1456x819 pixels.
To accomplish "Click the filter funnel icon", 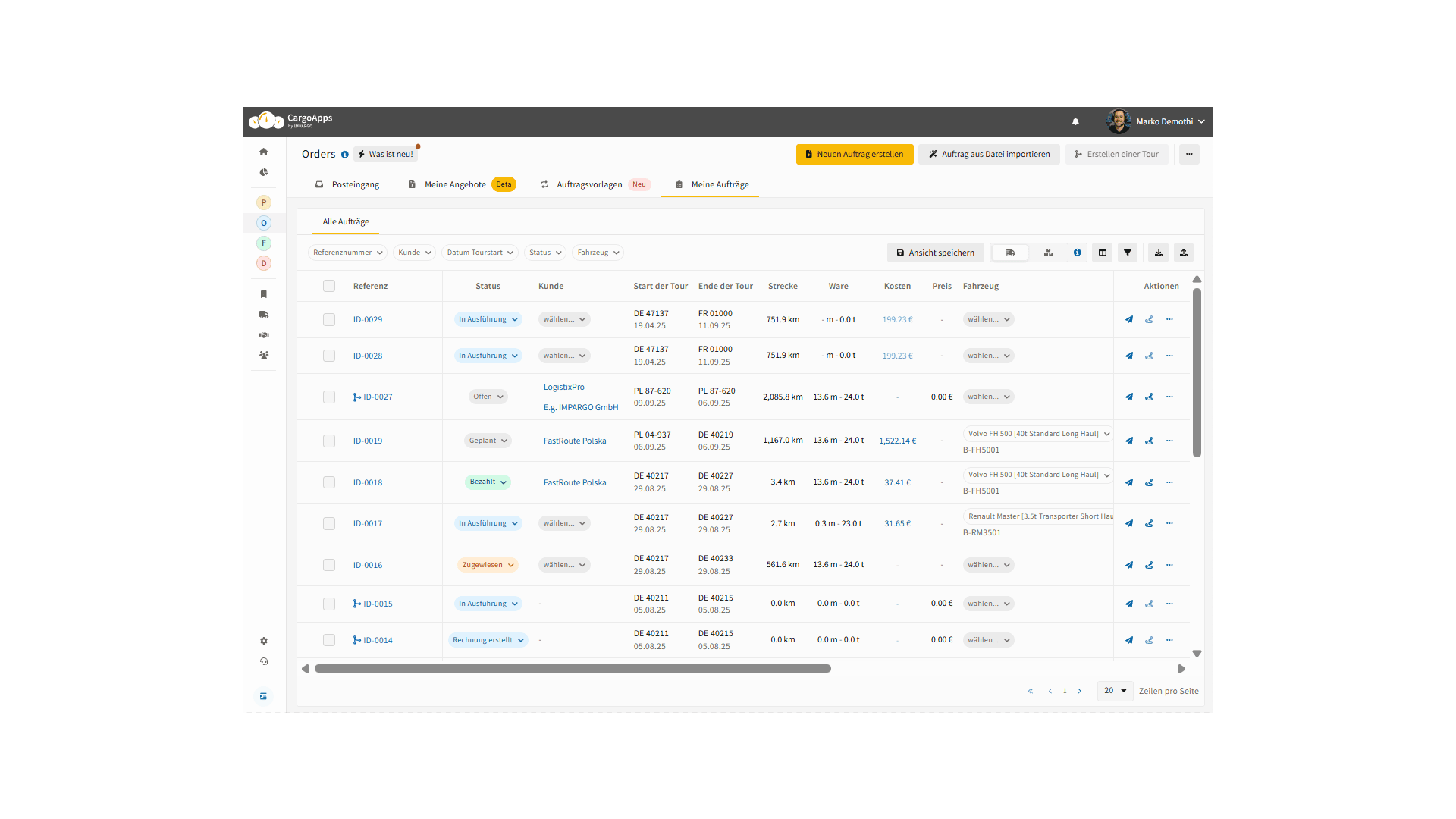I will (x=1128, y=253).
